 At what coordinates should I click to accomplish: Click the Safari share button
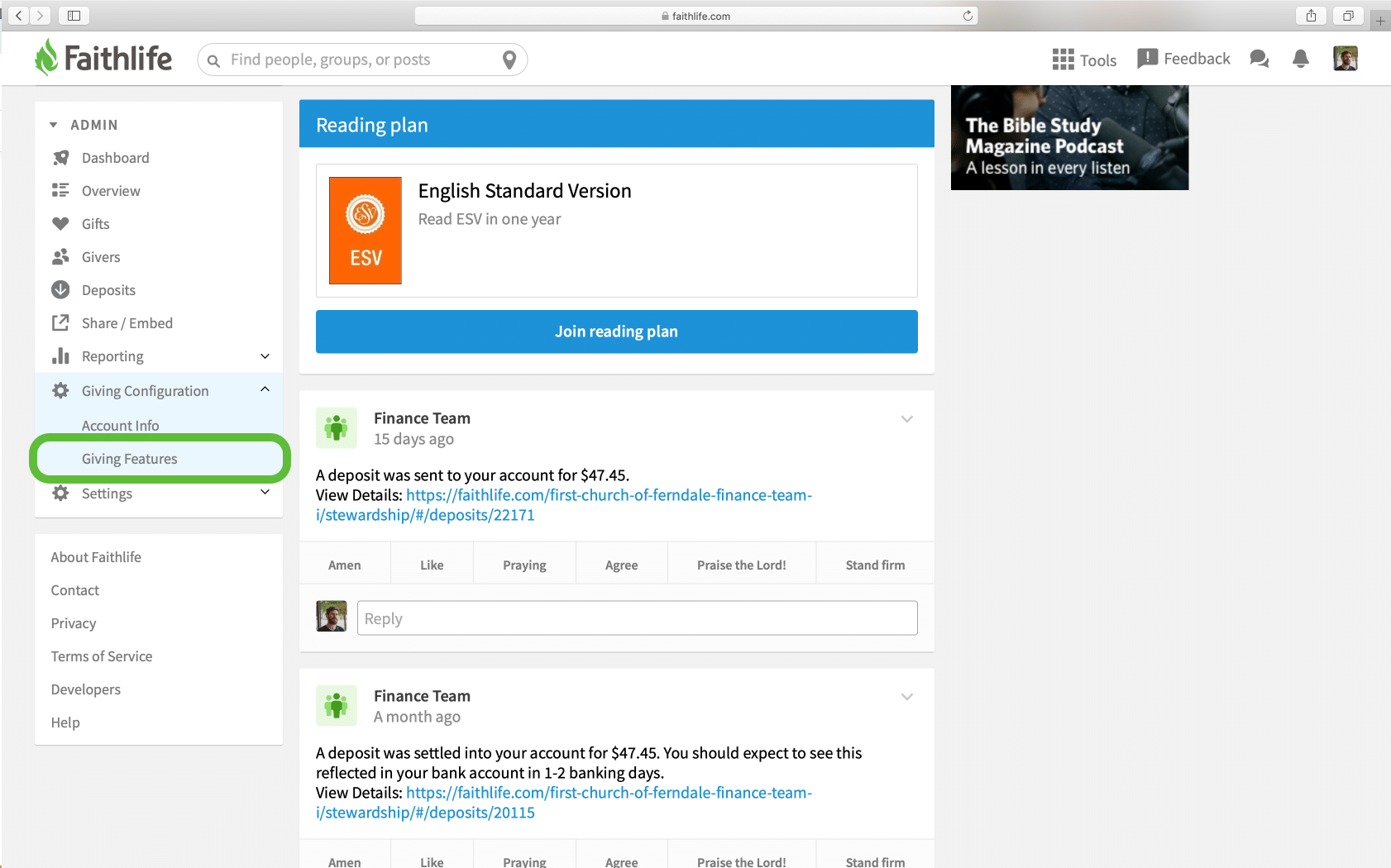pos(1311,16)
